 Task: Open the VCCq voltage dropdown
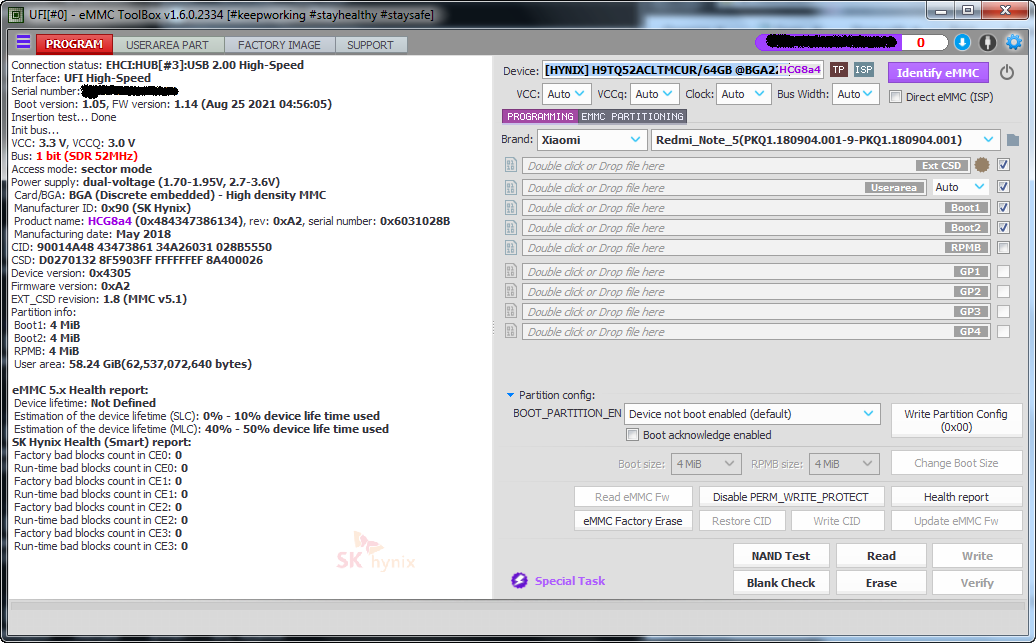pos(654,94)
